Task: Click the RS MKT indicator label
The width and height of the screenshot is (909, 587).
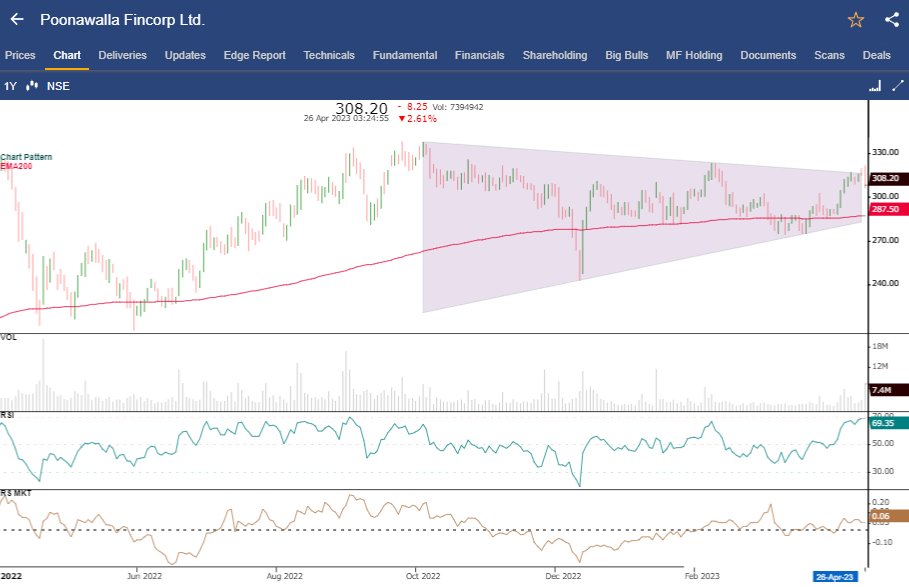Action: [14, 492]
